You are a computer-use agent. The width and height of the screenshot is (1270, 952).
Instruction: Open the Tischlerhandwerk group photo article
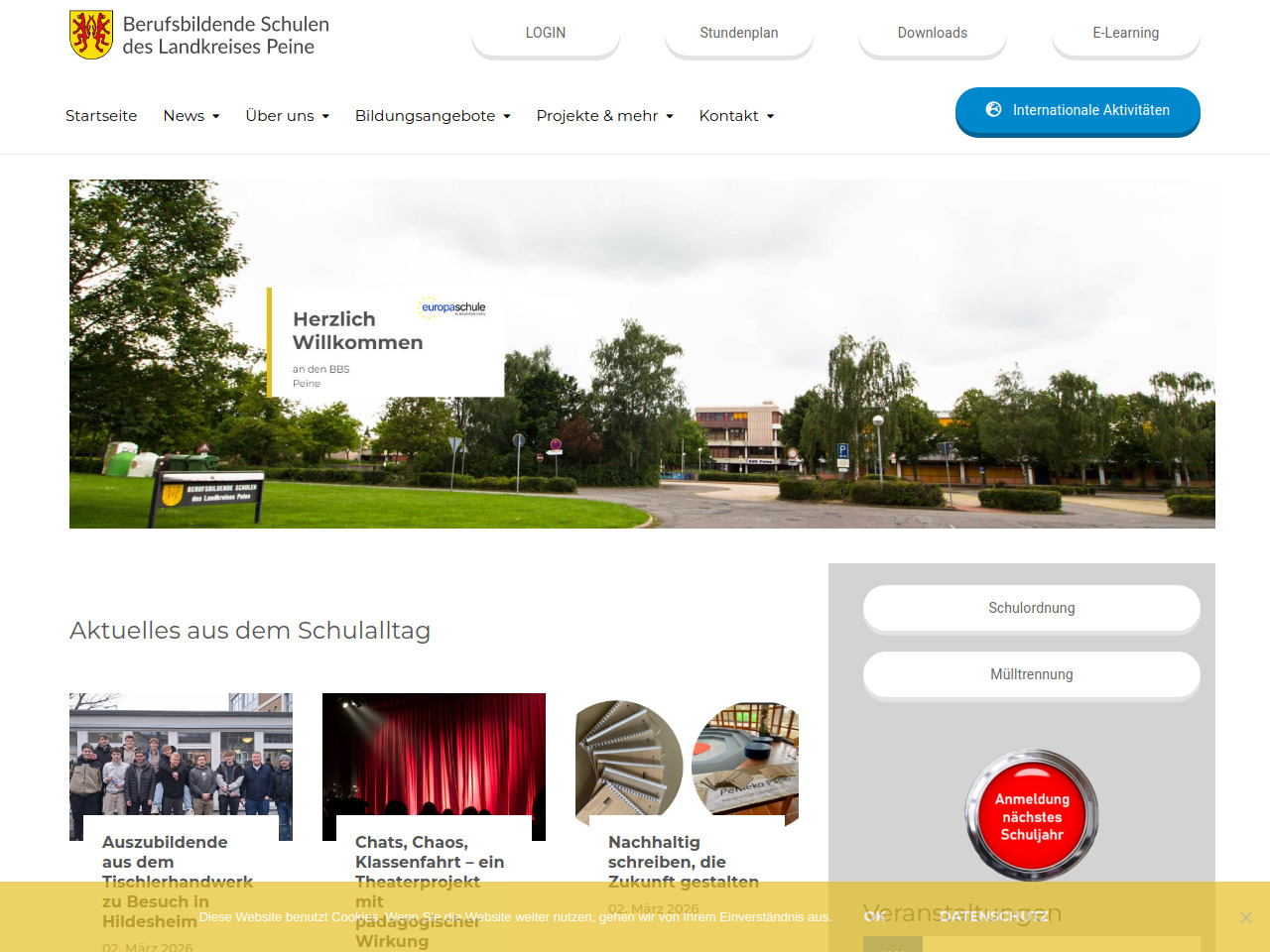(x=181, y=756)
